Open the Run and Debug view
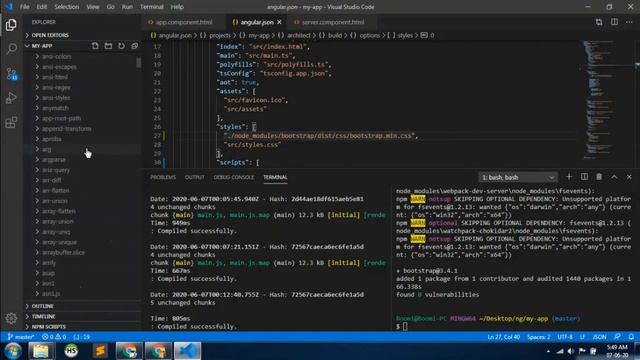This screenshot has width=640, height=360. point(11,98)
